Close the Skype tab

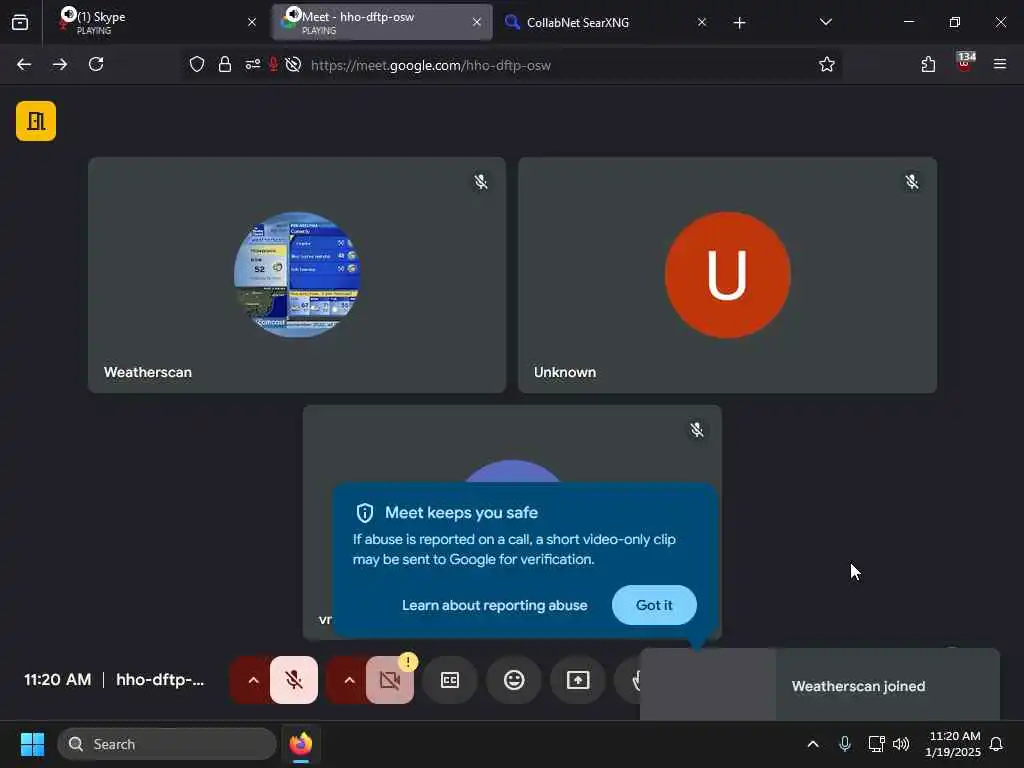(251, 22)
